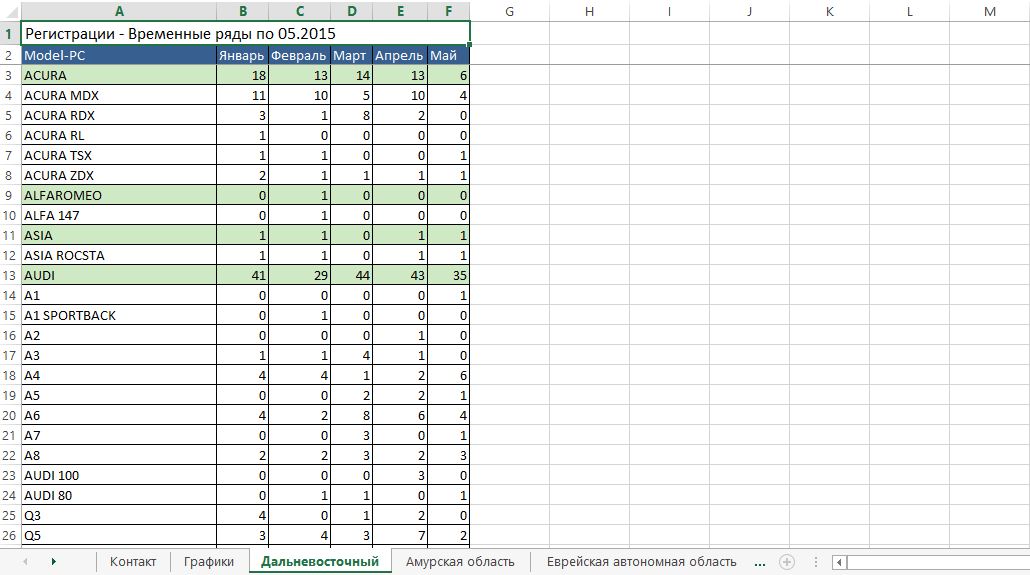
Task: Select the 'ALFA 147' cell
Action: (x=119, y=216)
